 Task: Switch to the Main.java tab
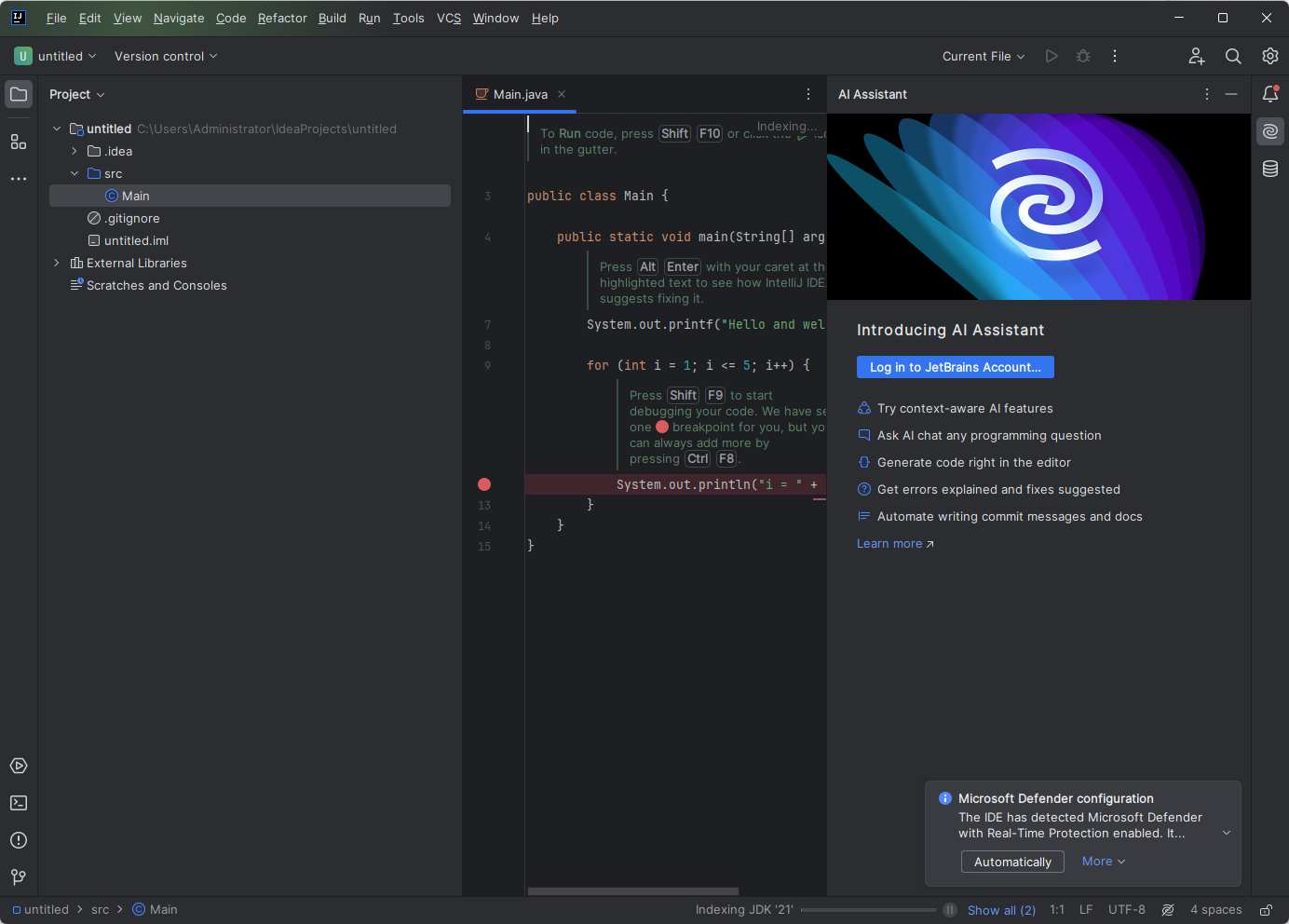point(519,94)
